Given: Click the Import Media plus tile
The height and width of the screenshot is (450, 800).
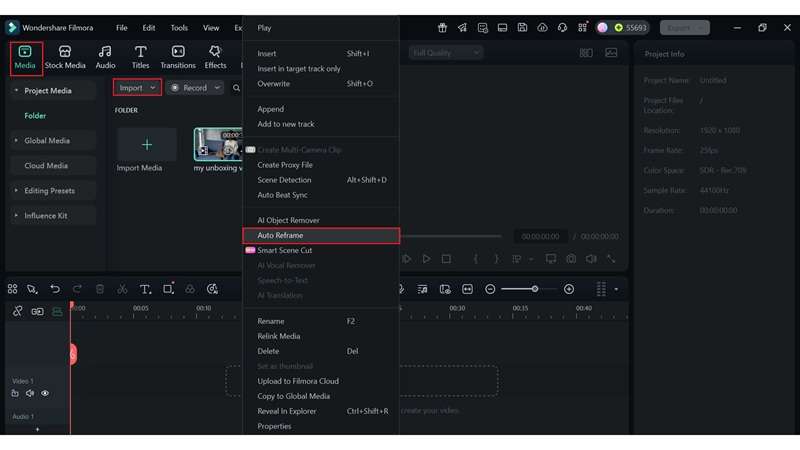Looking at the screenshot, I should (147, 145).
